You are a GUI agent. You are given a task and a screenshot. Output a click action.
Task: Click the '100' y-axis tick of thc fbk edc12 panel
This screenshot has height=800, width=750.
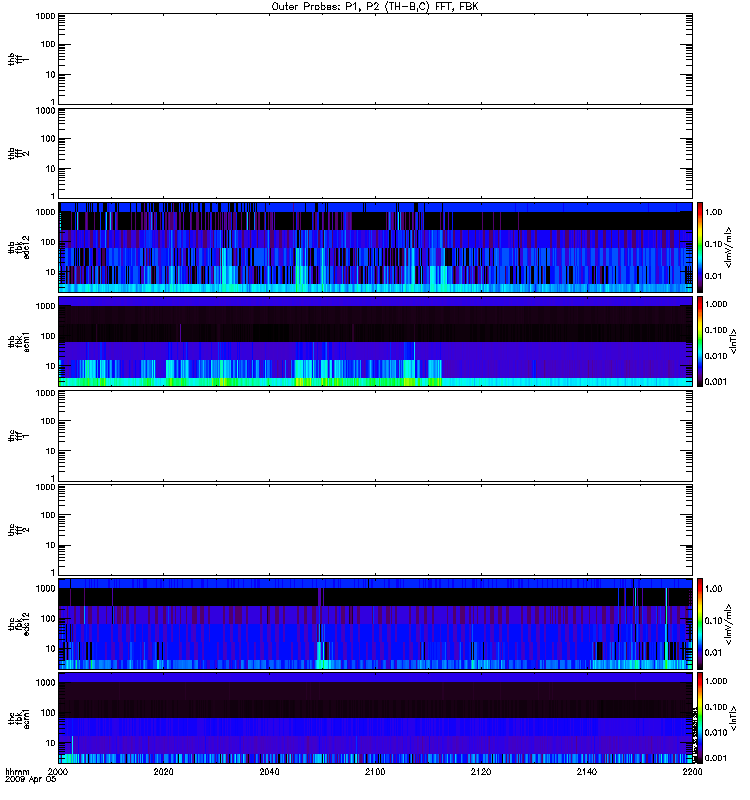tap(48, 619)
